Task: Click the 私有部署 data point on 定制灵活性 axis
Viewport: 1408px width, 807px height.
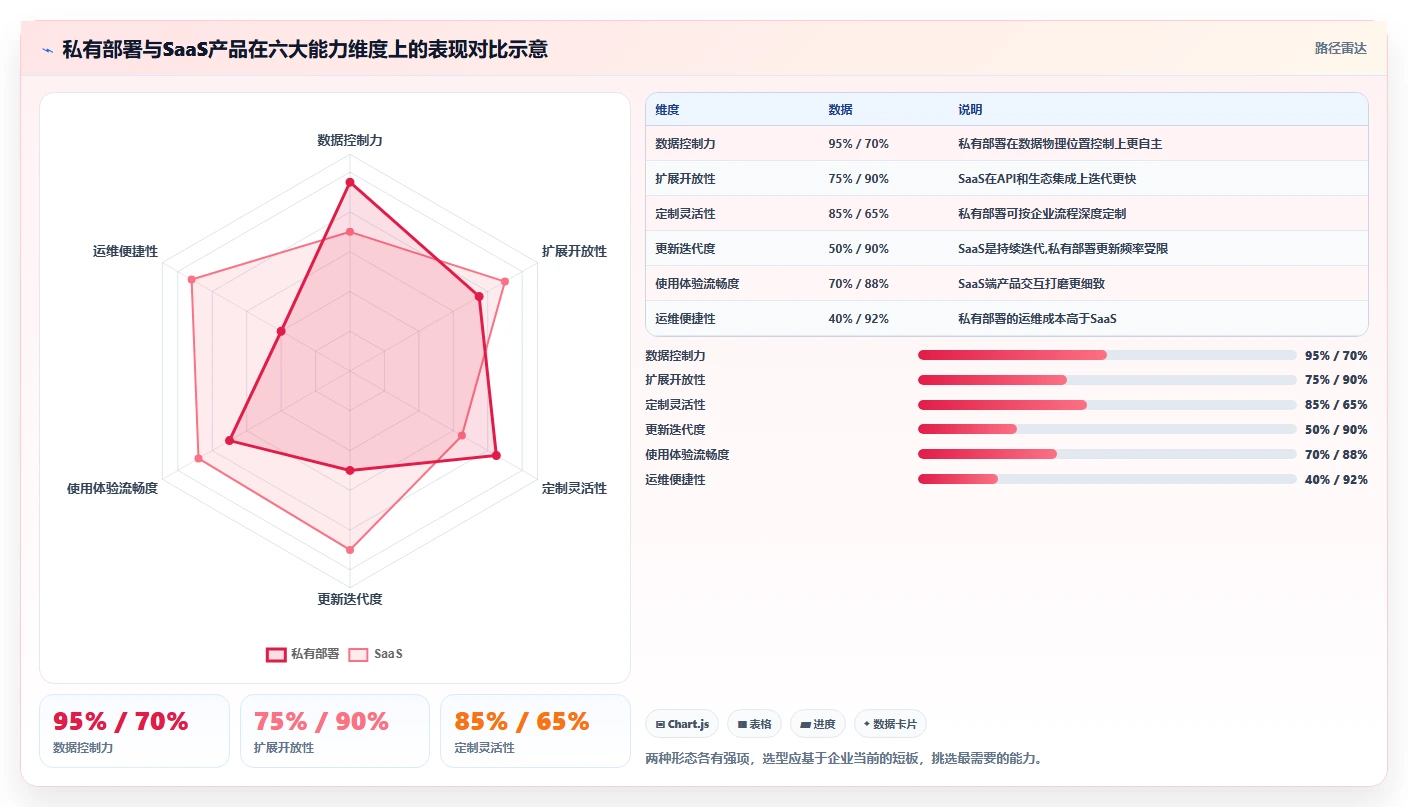Action: pyautogui.click(x=496, y=456)
